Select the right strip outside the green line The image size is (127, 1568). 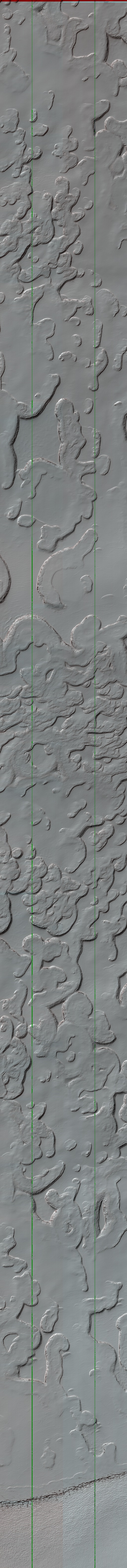[x=111, y=784]
